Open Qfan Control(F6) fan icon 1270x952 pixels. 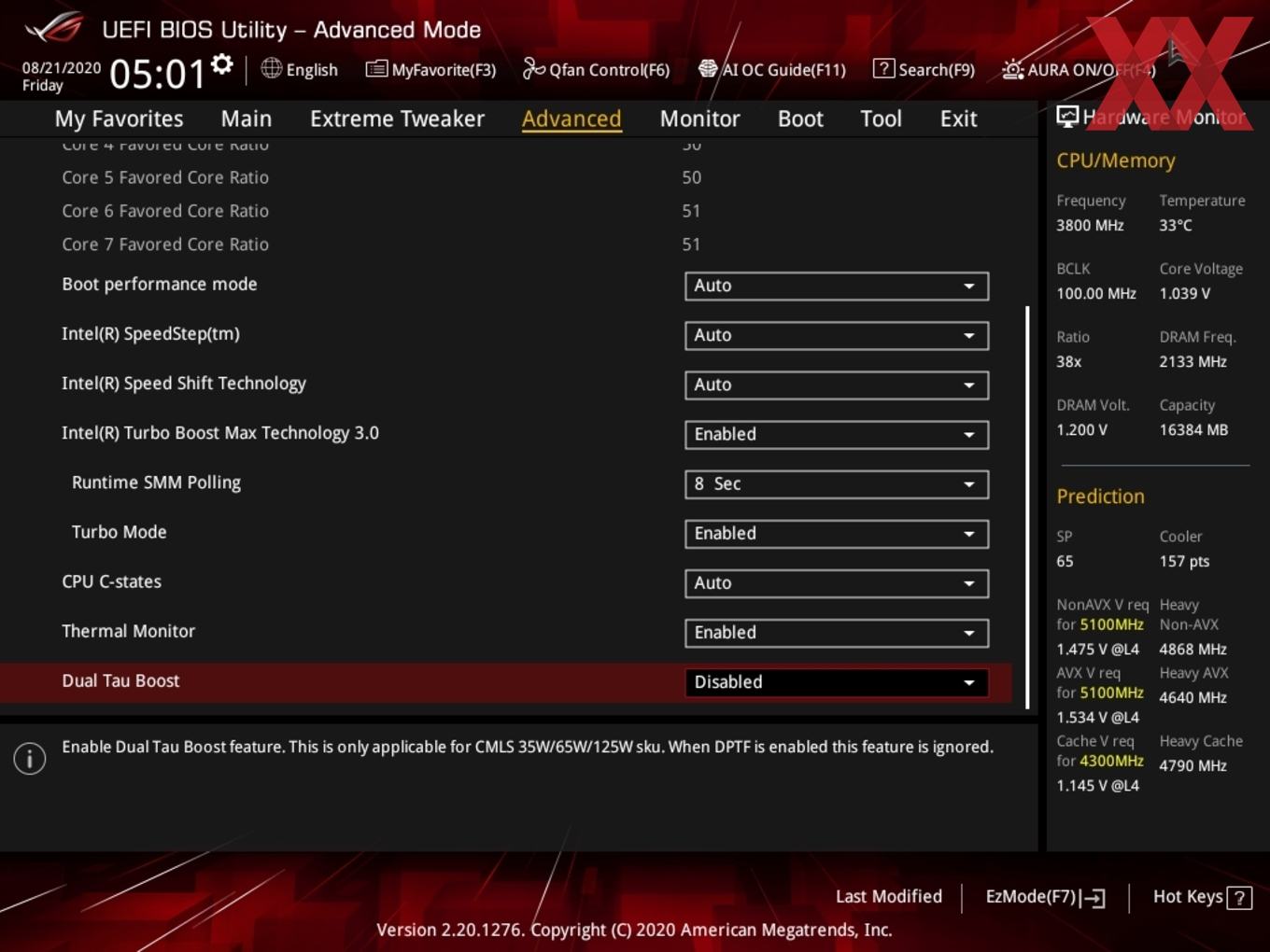pyautogui.click(x=533, y=68)
